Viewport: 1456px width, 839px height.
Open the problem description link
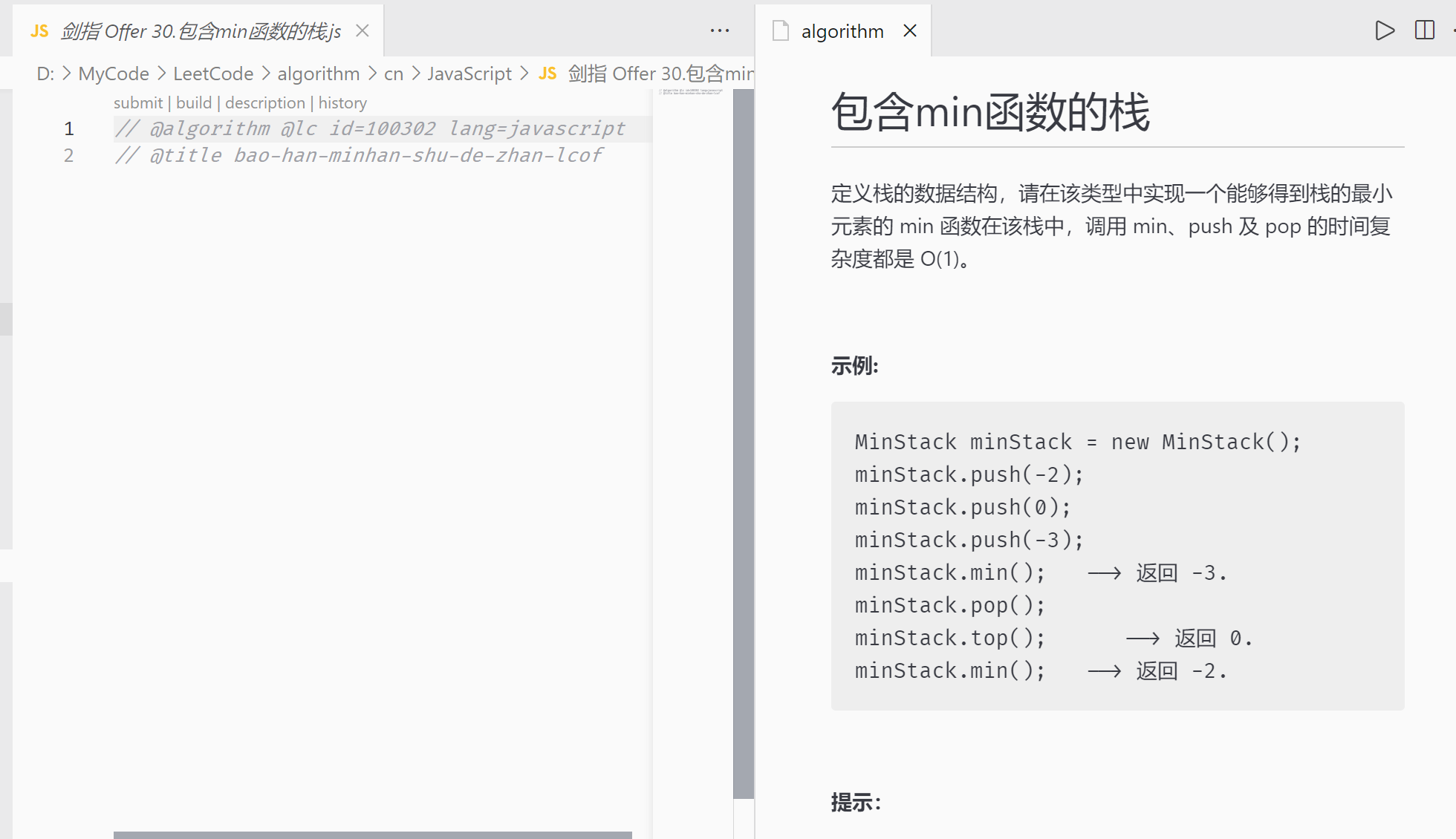(265, 102)
